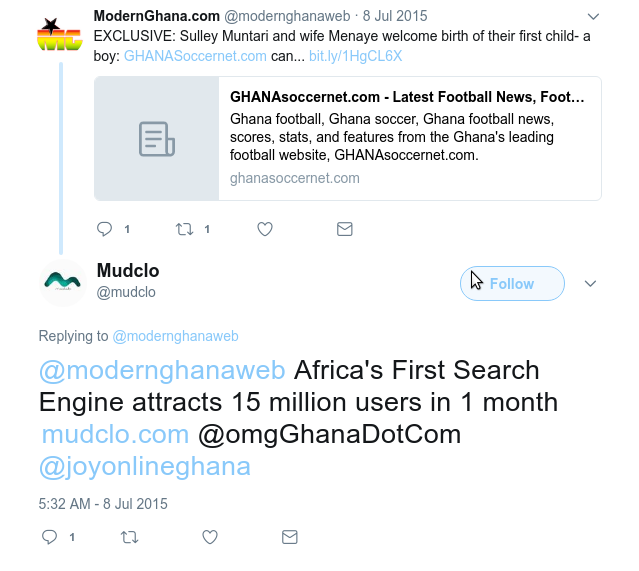Like the ModernGhana.com tweet

[x=265, y=229]
